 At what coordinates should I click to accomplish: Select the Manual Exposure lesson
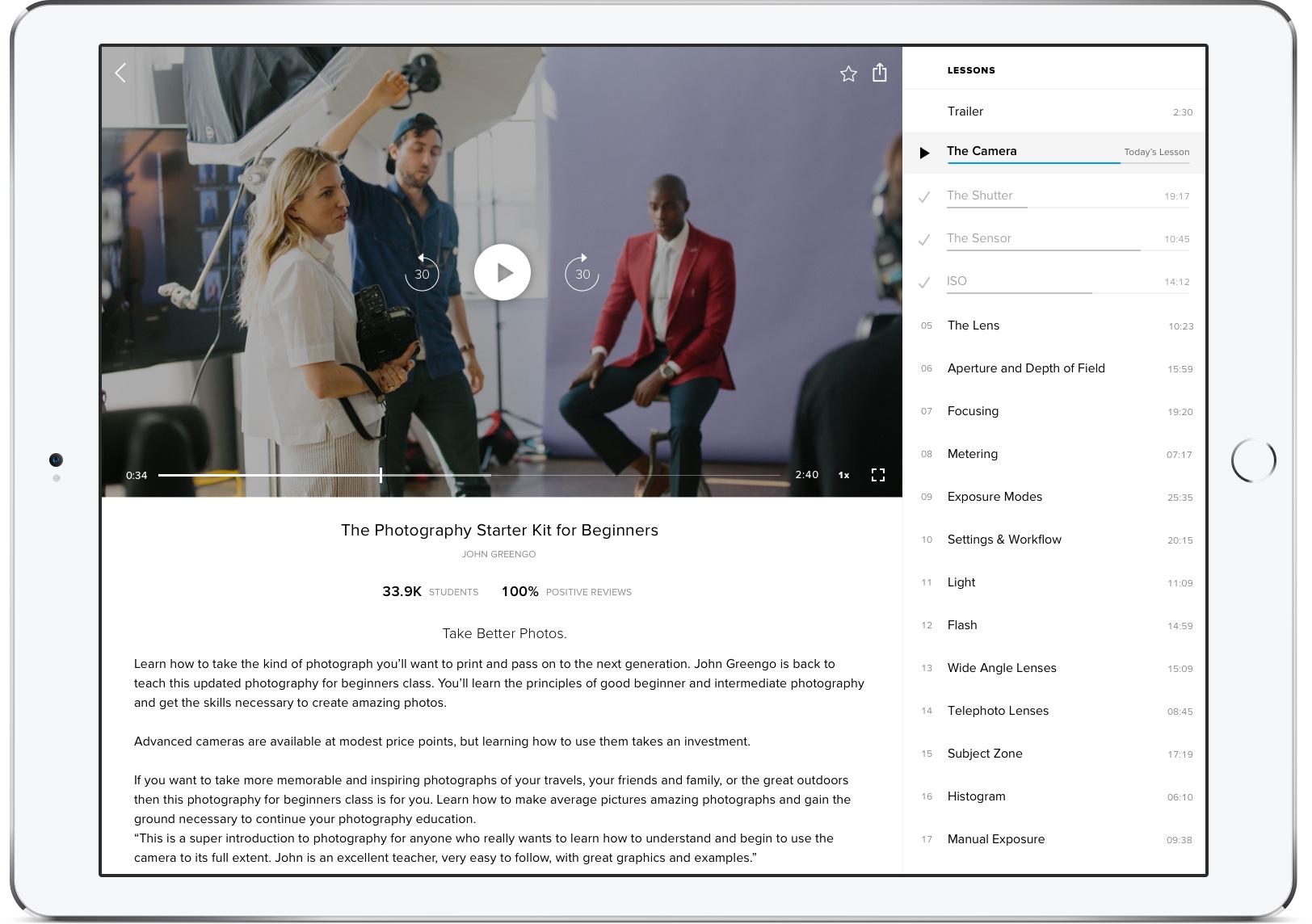click(x=996, y=839)
